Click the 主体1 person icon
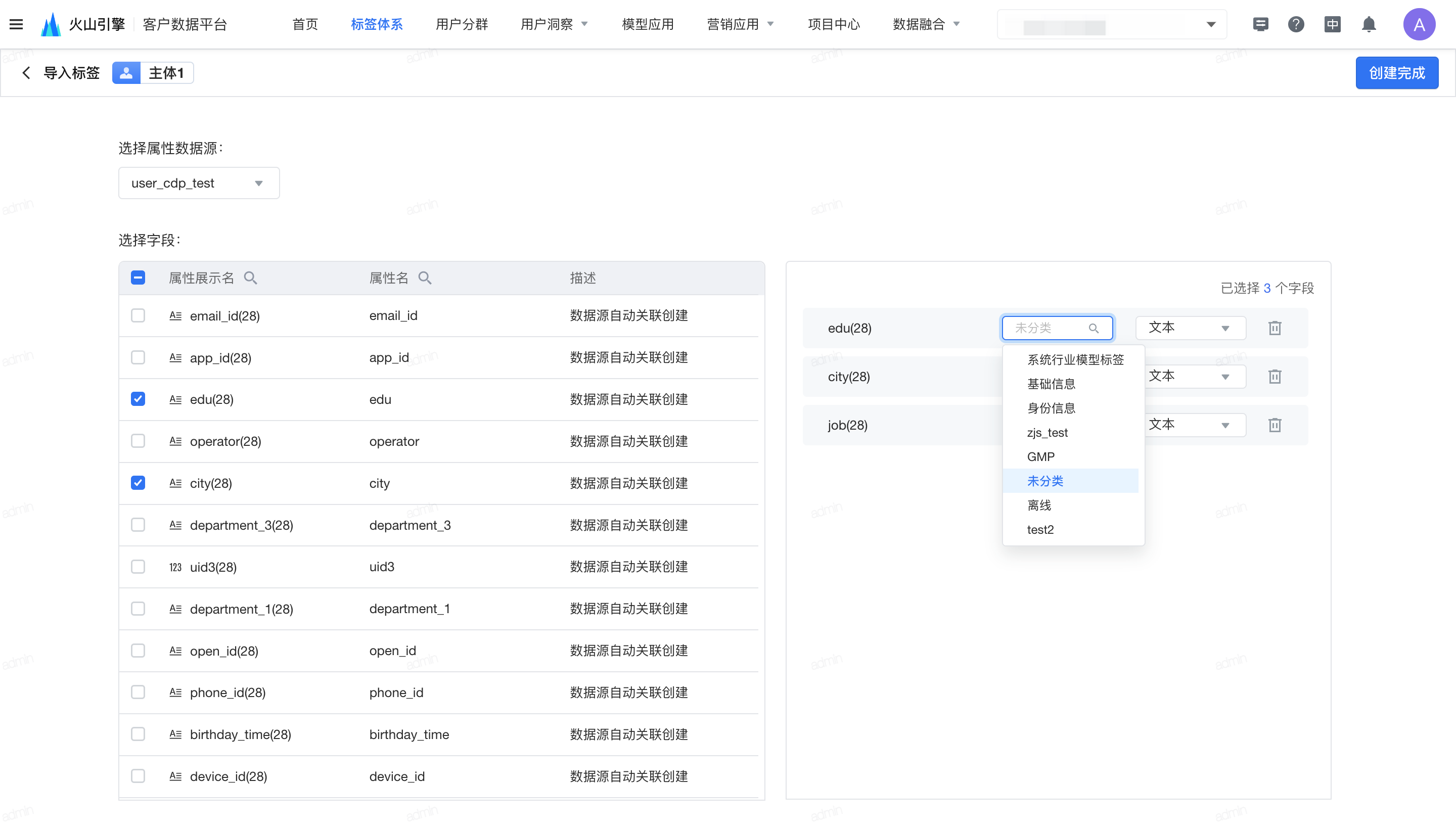The image size is (1456, 830). click(126, 72)
